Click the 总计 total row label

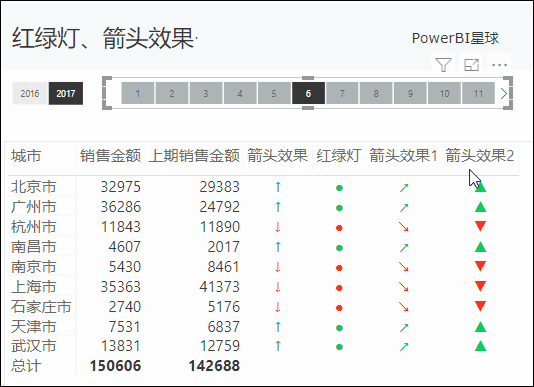click(x=26, y=366)
